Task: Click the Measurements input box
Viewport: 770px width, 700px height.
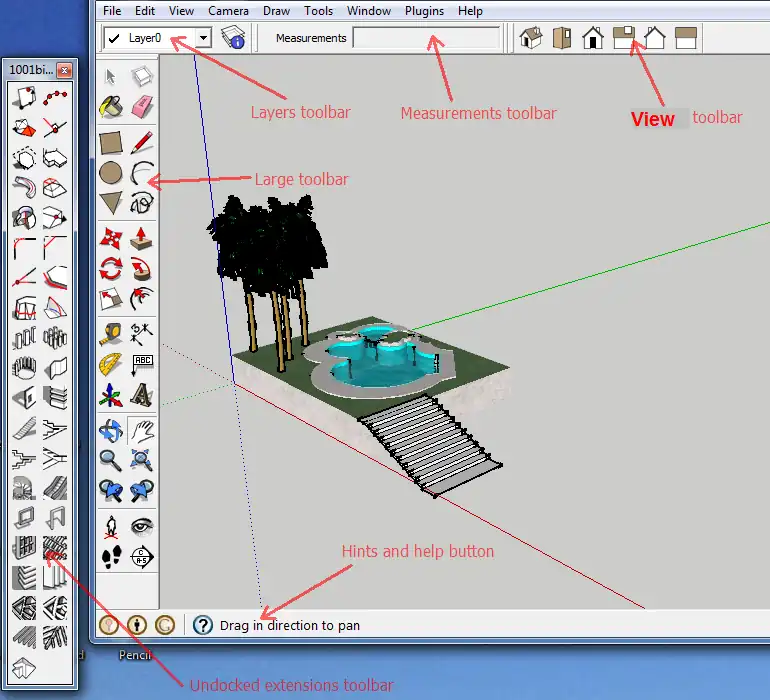Action: (426, 38)
